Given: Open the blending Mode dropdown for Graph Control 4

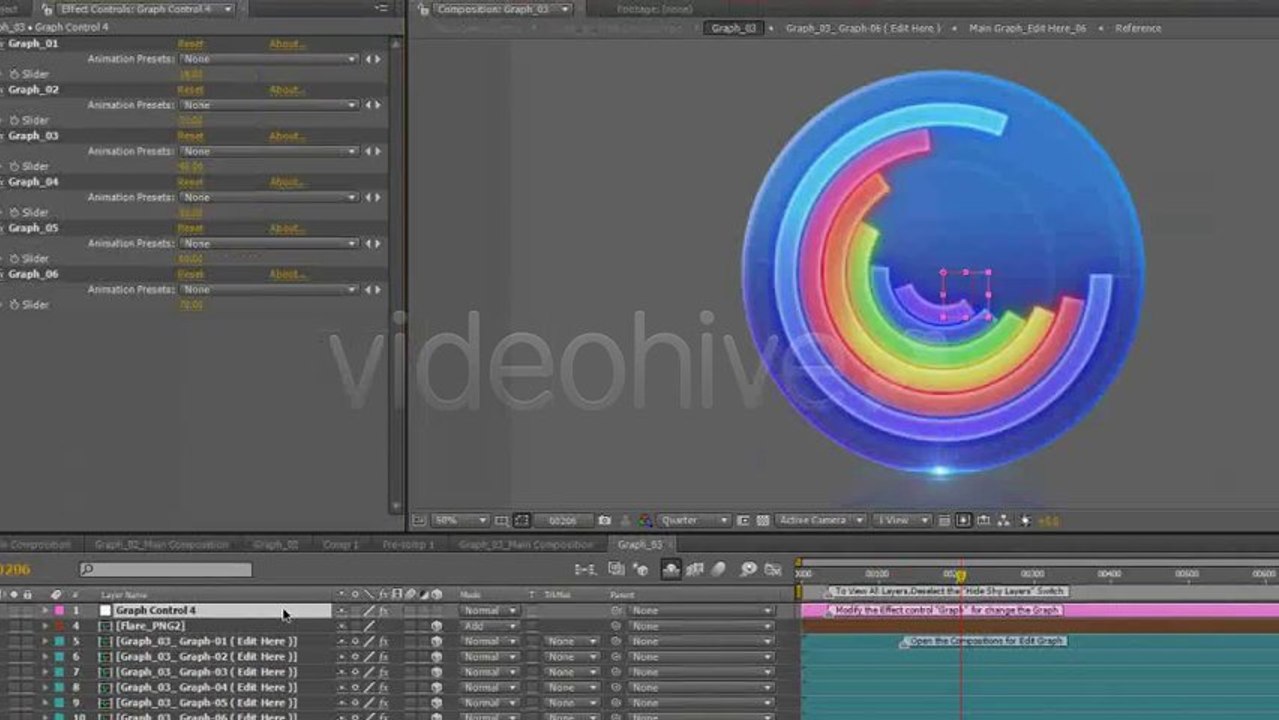Looking at the screenshot, I should (489, 610).
